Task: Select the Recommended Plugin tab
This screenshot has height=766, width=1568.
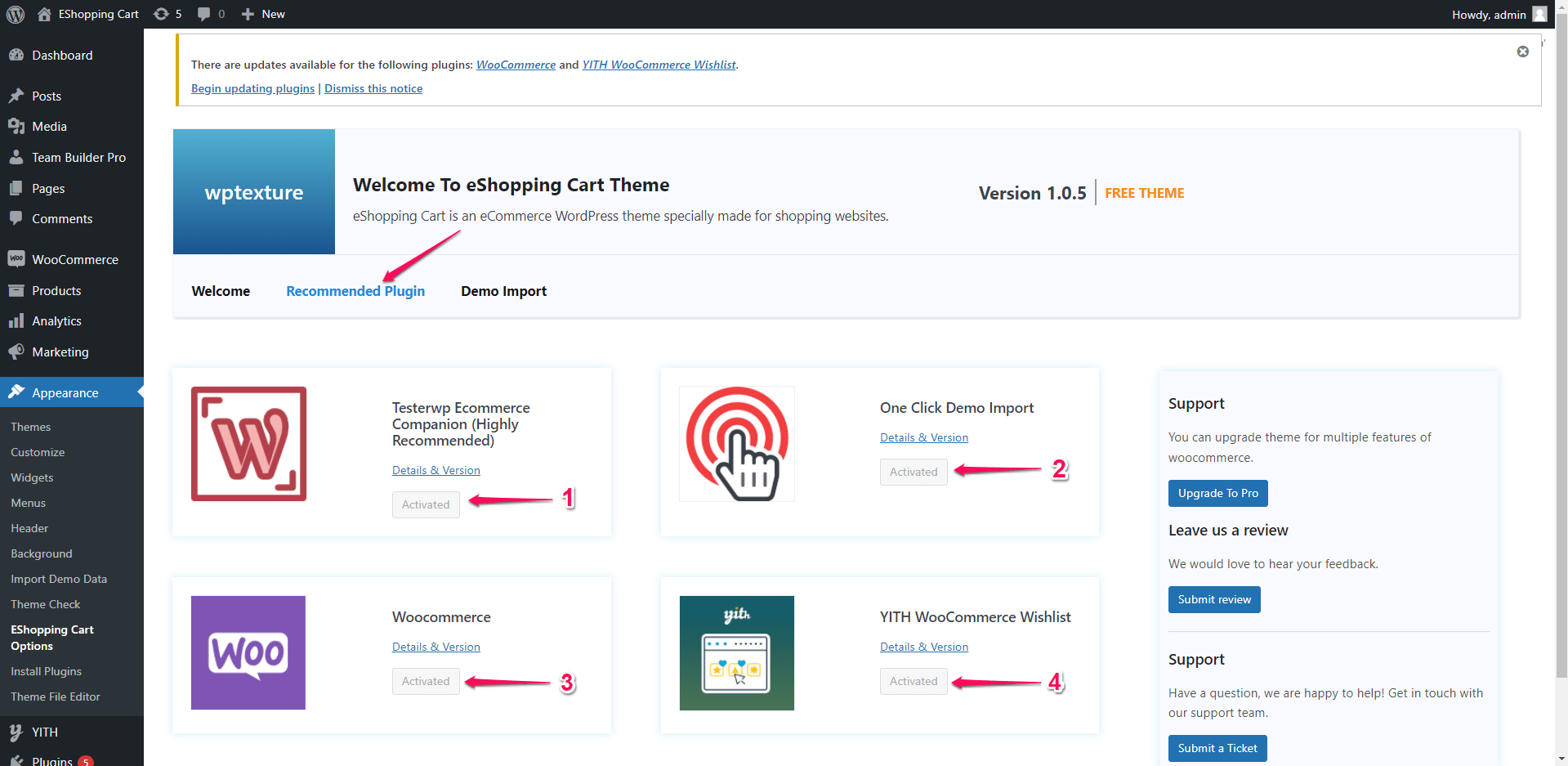Action: (x=355, y=291)
